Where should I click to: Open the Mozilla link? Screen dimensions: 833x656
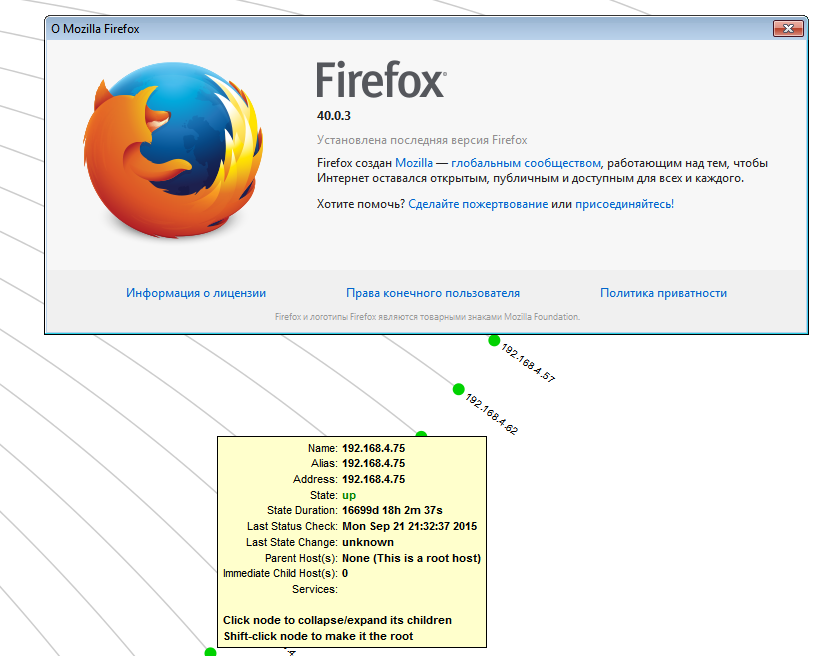[x=414, y=163]
